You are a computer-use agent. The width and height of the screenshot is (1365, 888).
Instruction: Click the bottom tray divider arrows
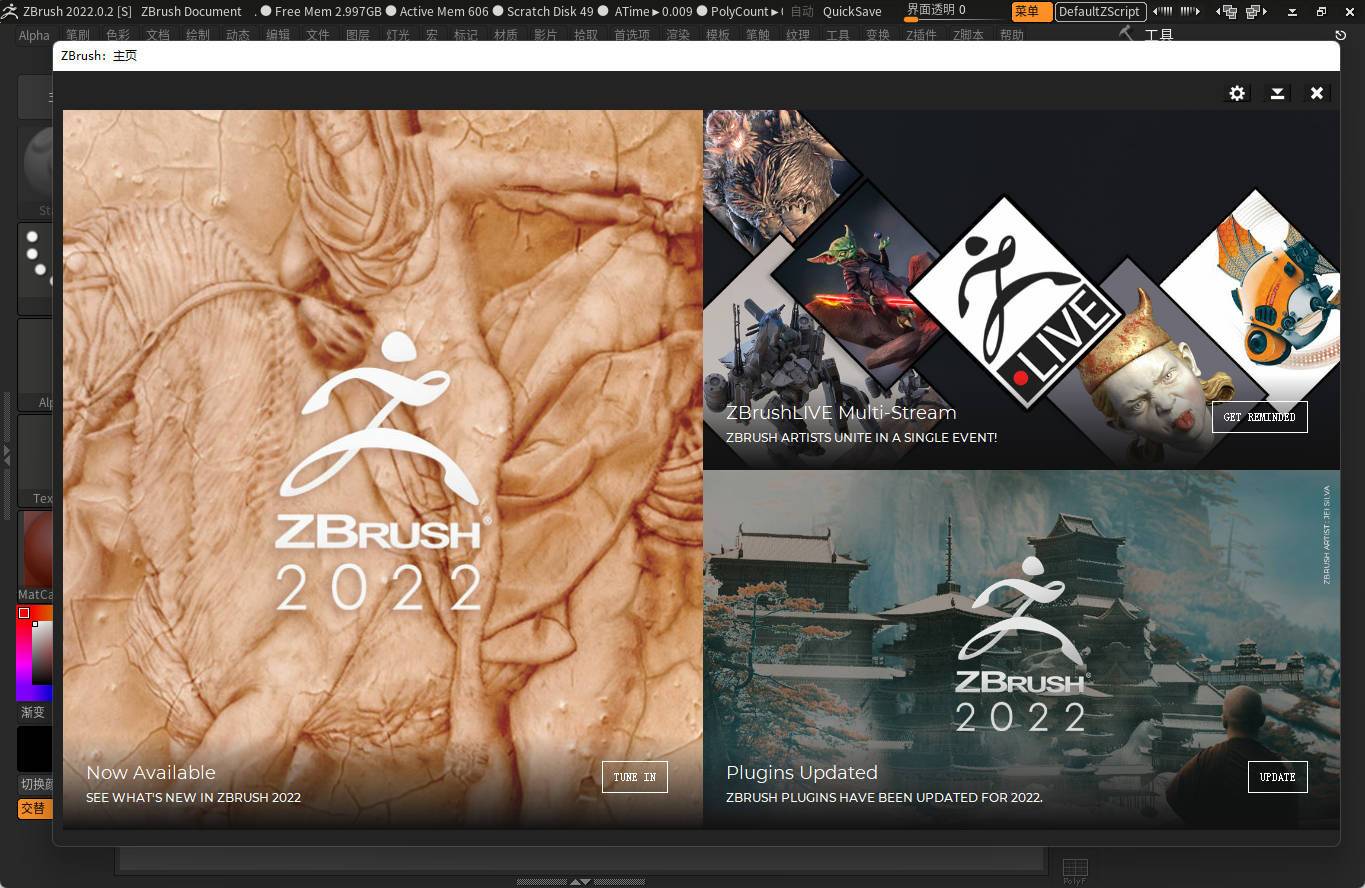click(x=580, y=882)
